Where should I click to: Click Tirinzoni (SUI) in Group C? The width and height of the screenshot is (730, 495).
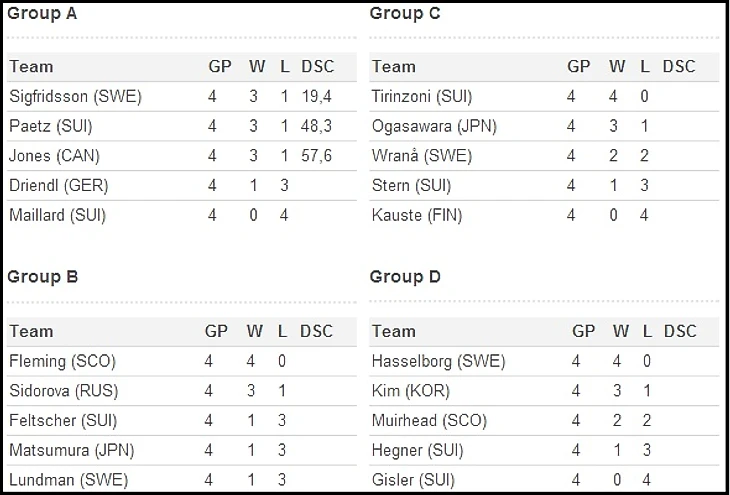[422, 97]
